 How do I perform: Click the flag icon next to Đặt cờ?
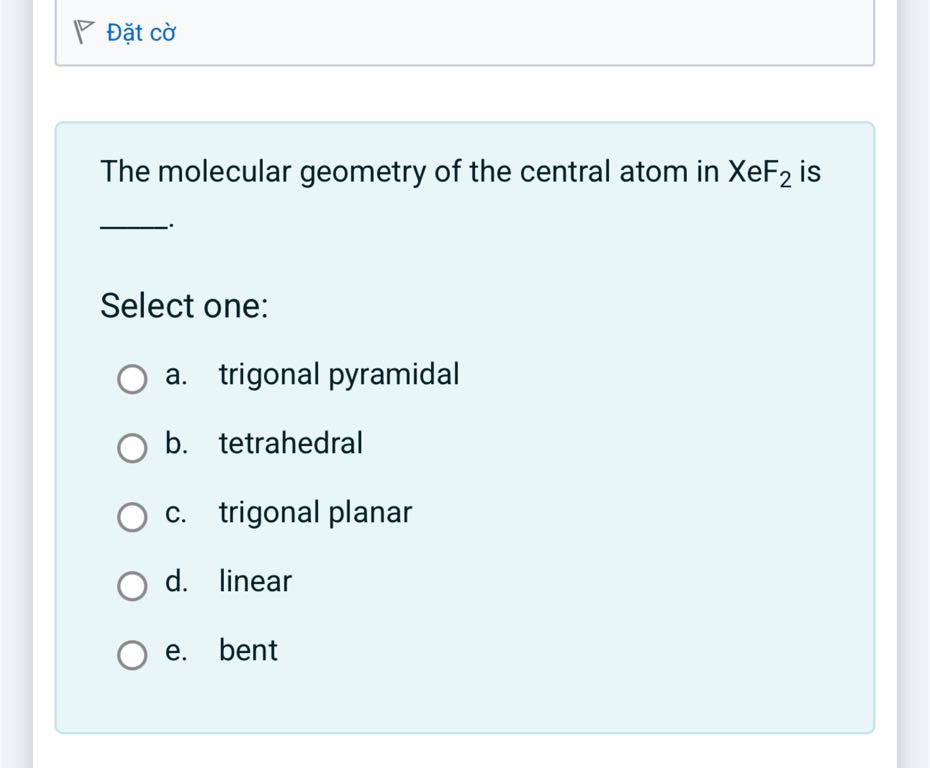pos(83,31)
